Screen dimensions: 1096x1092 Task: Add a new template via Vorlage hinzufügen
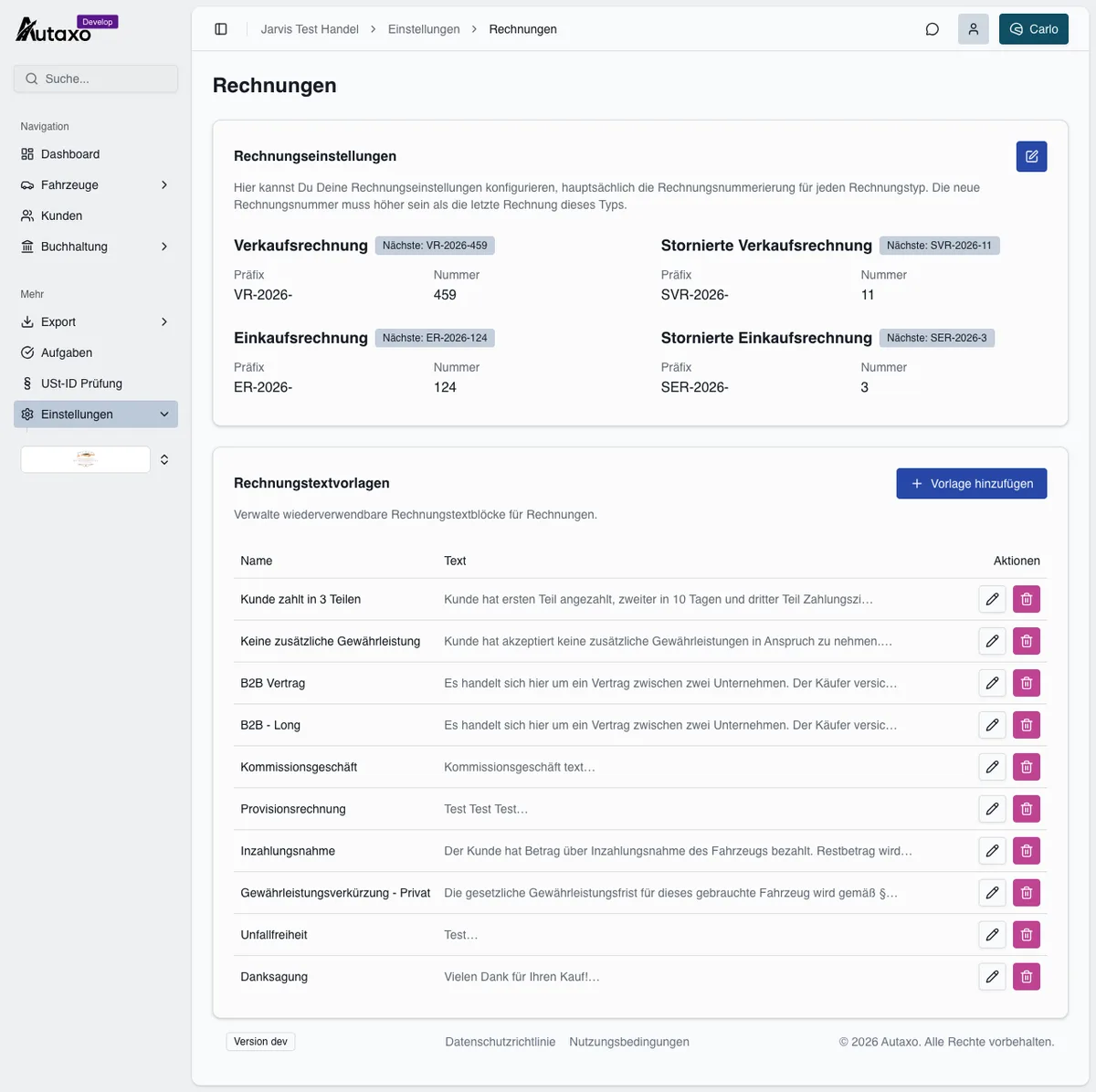[972, 484]
